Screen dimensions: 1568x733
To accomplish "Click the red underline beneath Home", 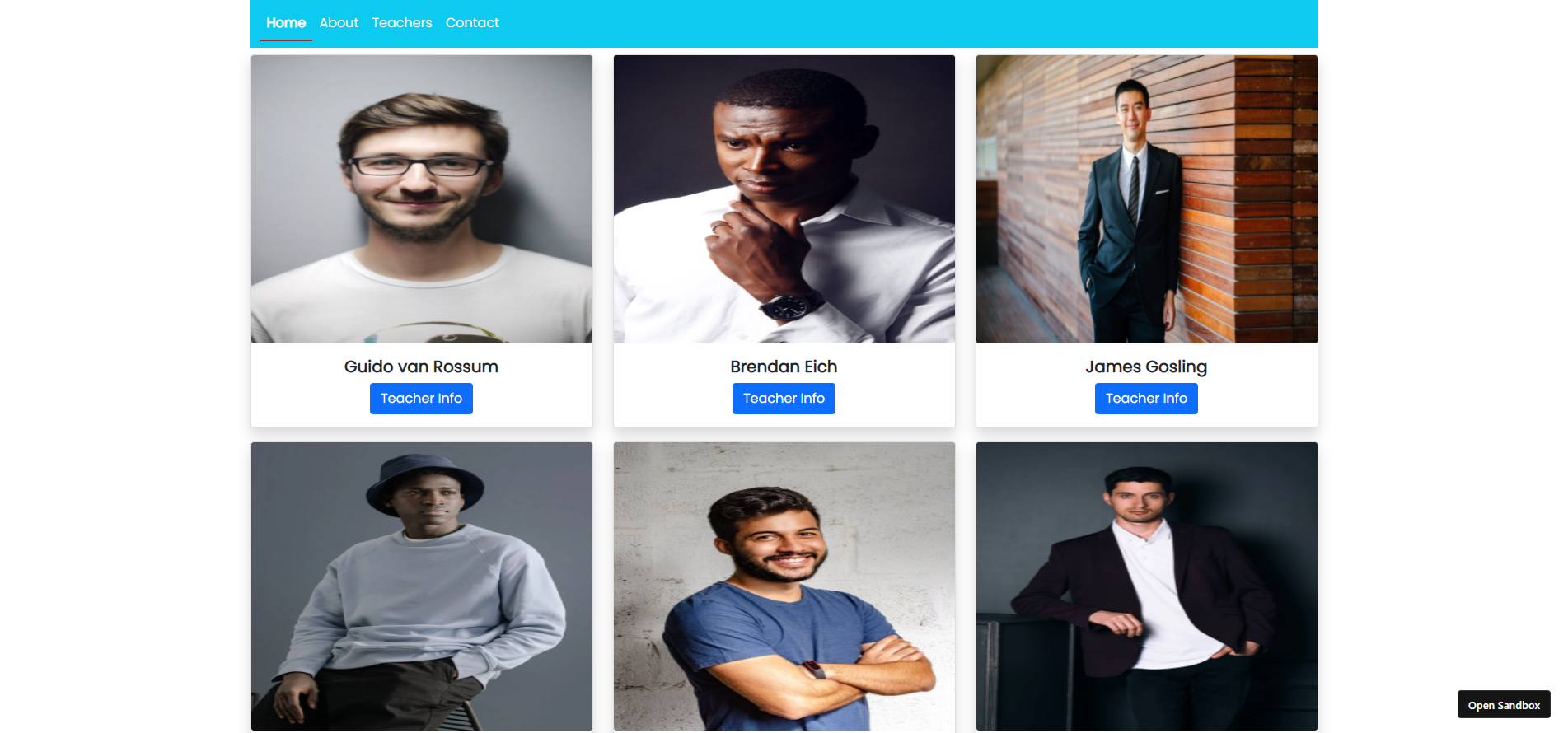I will click(286, 40).
